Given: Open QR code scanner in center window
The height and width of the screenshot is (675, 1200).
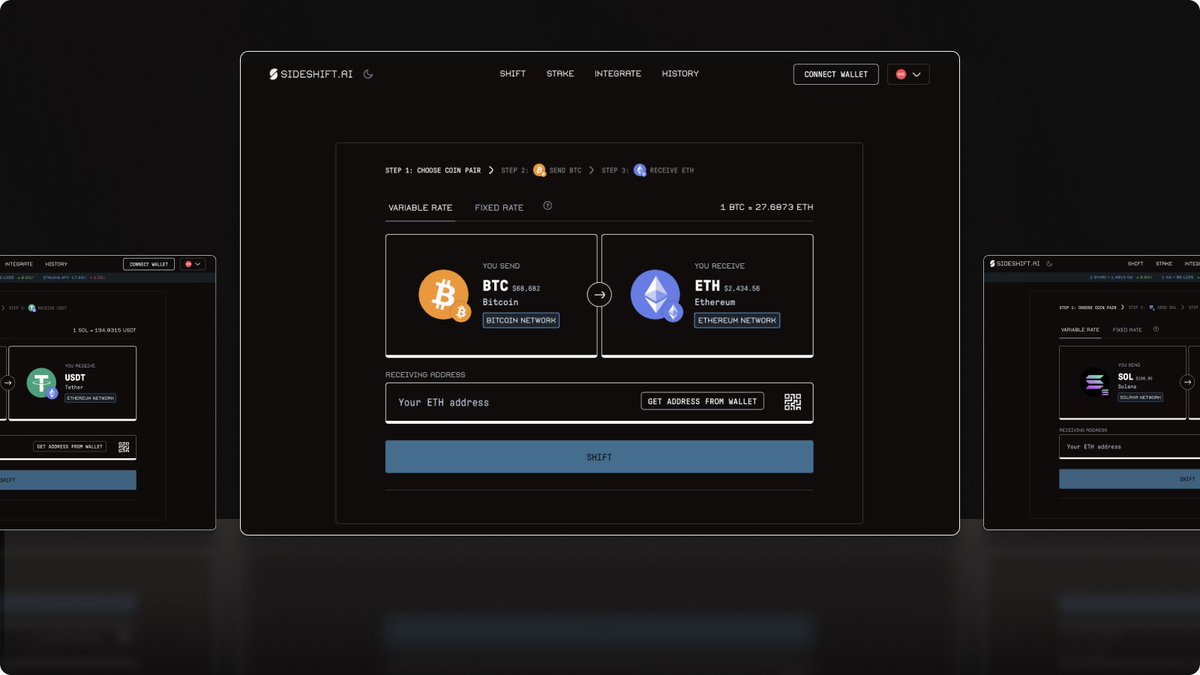Looking at the screenshot, I should click(792, 402).
